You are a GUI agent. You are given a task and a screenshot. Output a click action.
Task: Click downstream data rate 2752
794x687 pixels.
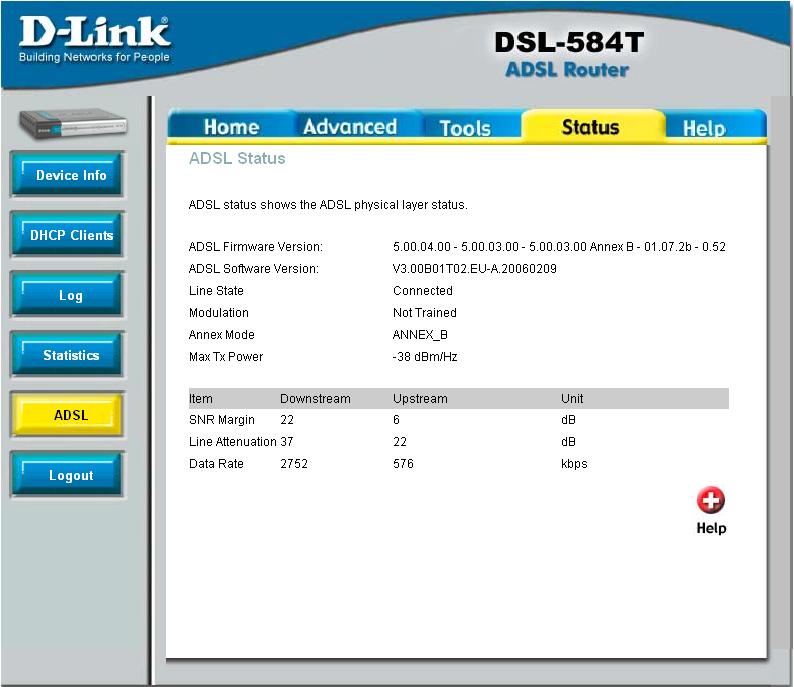(294, 464)
